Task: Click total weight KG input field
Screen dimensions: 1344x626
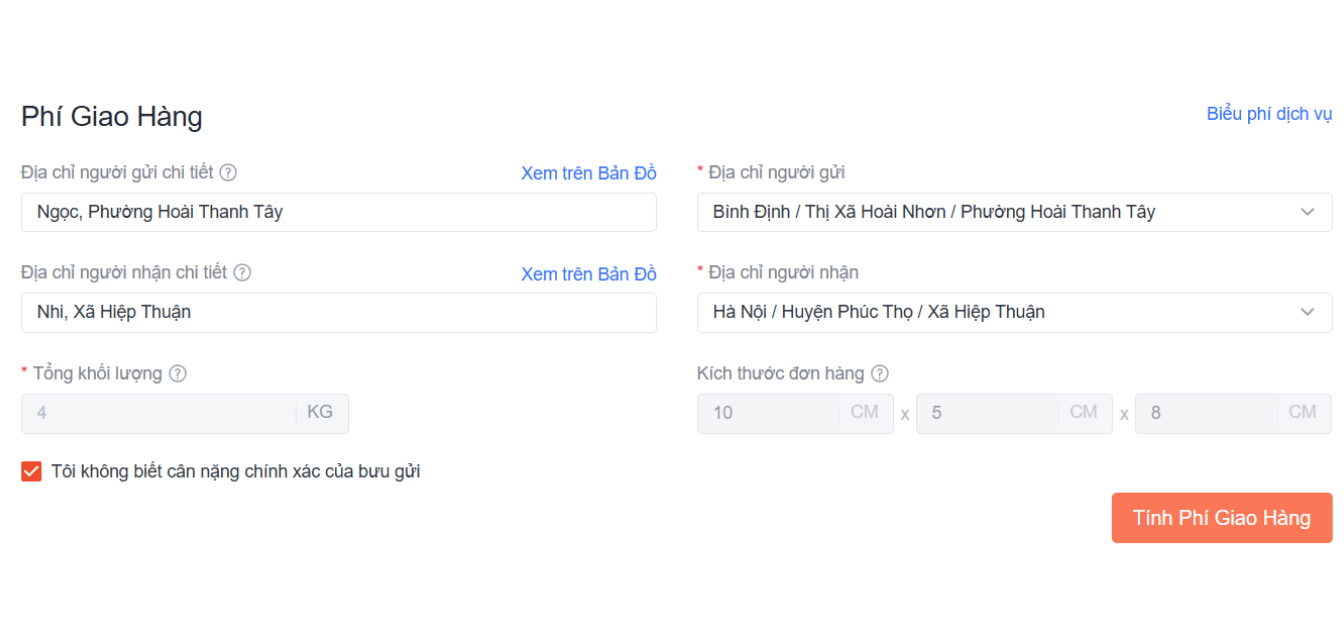Action: (x=160, y=412)
